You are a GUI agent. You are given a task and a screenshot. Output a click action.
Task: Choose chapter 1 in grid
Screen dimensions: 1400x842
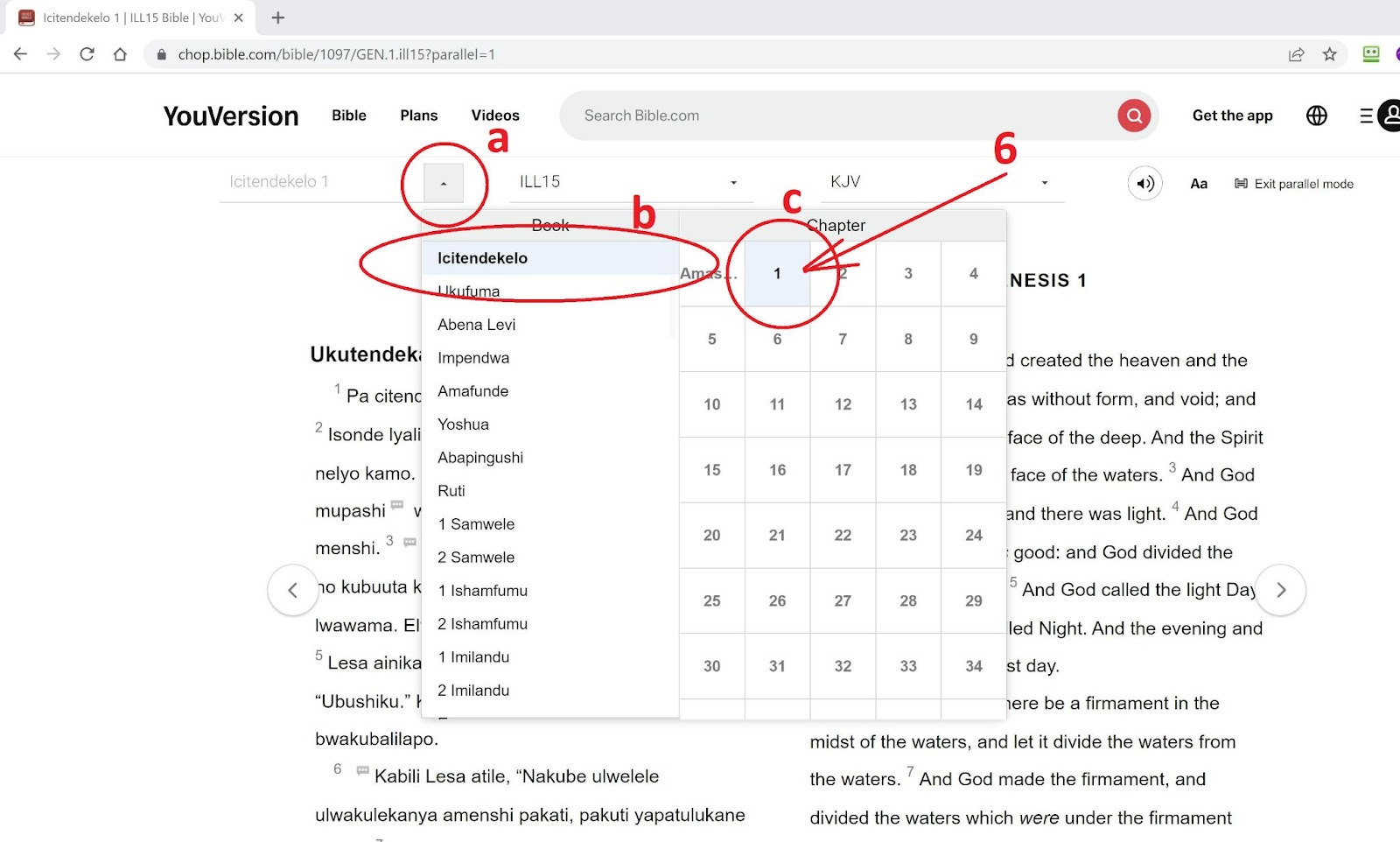pyautogui.click(x=777, y=274)
